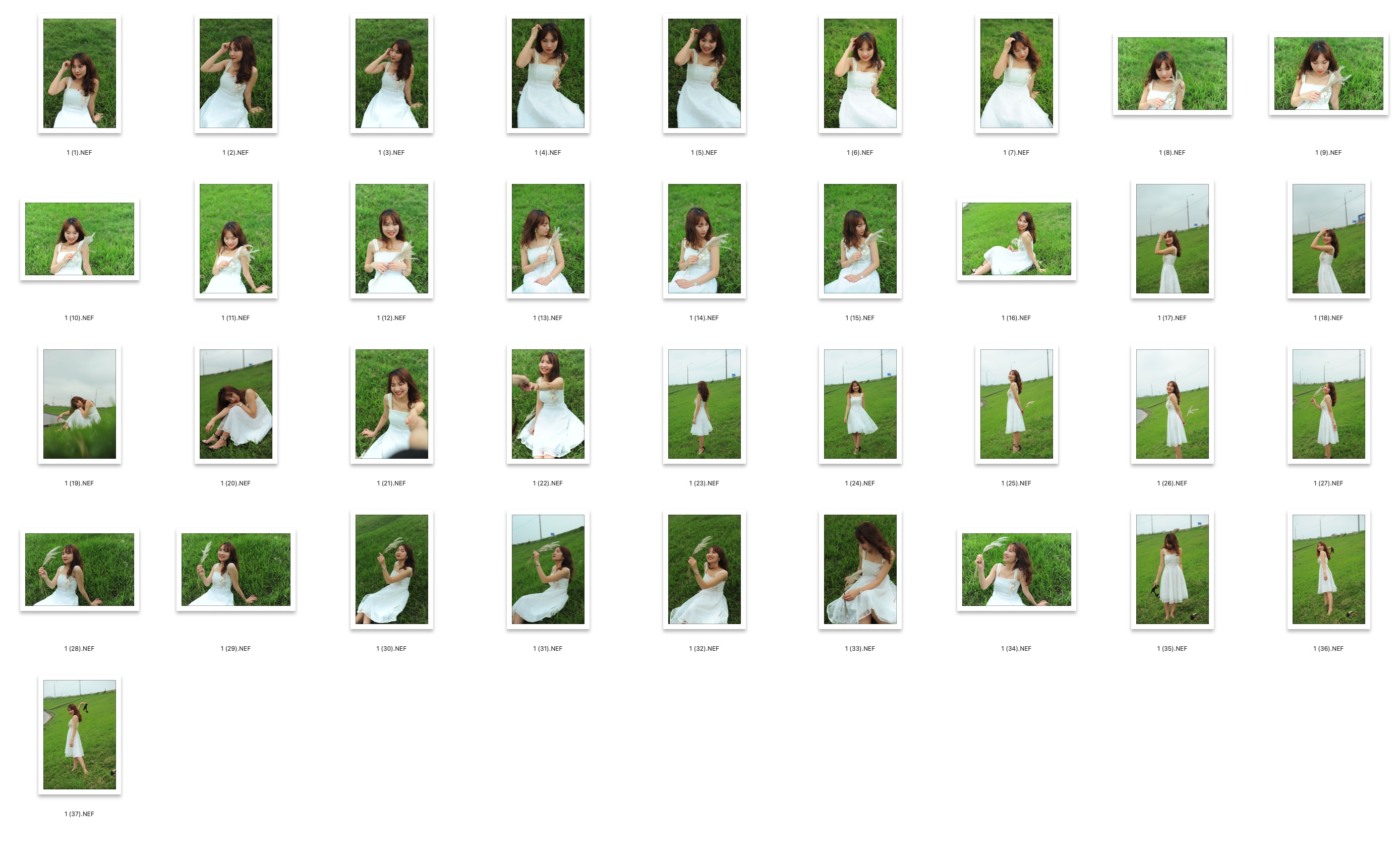The width and height of the screenshot is (1400, 865).
Task: Click the standing portrait 1 (24).NEF
Action: (860, 404)
